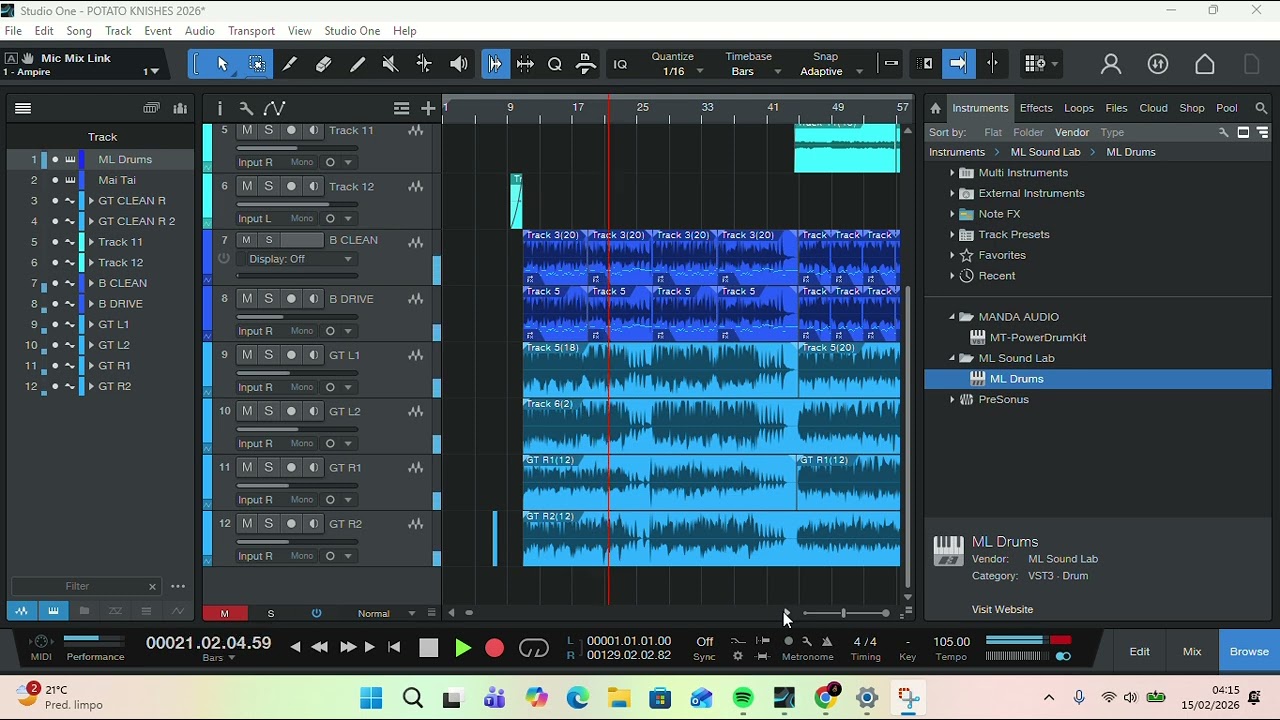1280x720 pixels.
Task: Click the Record button in transport
Action: coord(494,648)
